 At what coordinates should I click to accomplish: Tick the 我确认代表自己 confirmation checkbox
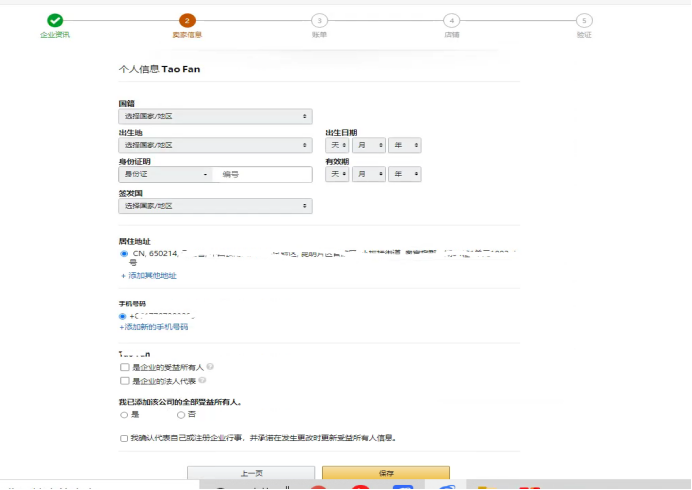click(124, 438)
